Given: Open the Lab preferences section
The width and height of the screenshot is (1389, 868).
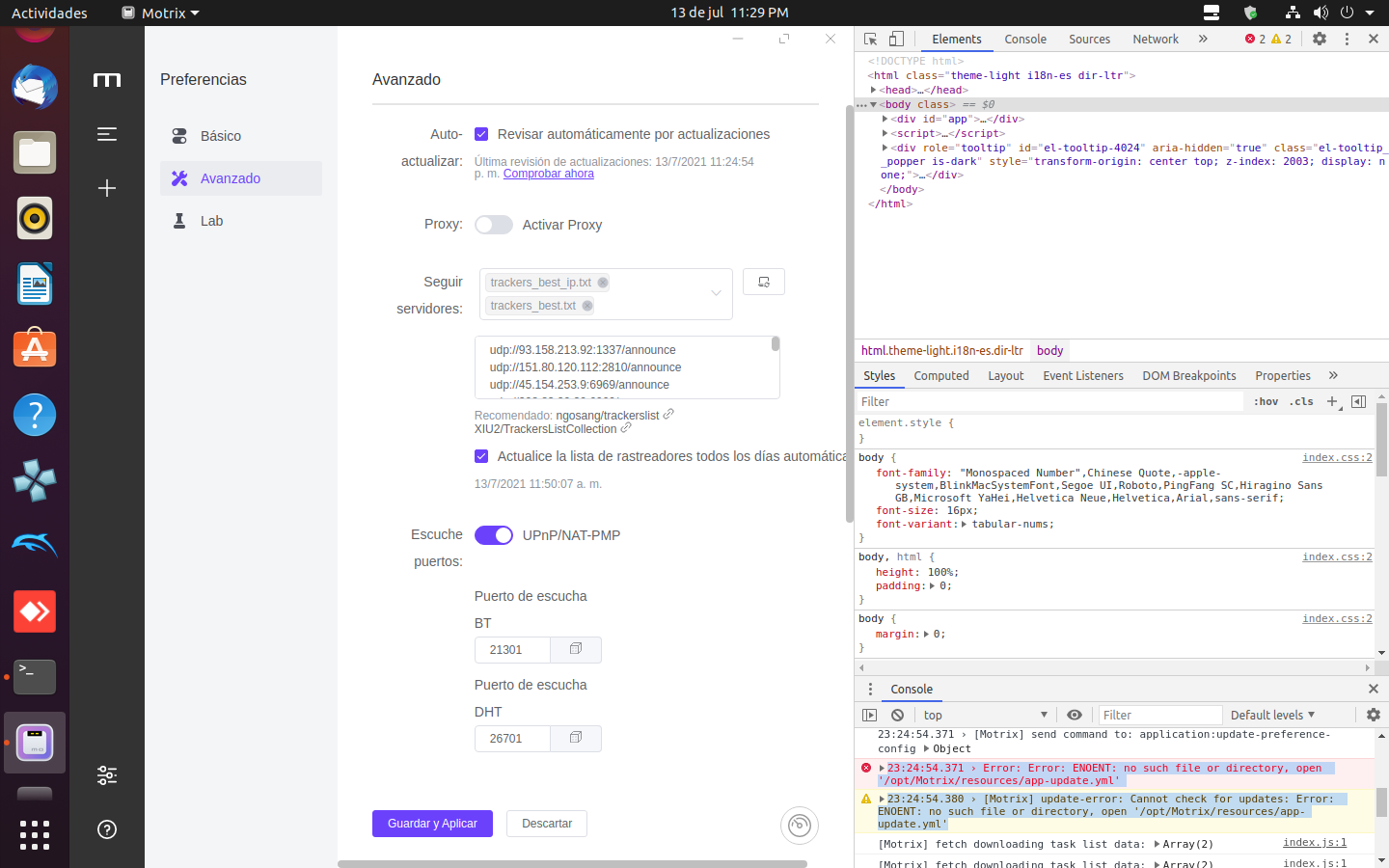Looking at the screenshot, I should (241, 221).
